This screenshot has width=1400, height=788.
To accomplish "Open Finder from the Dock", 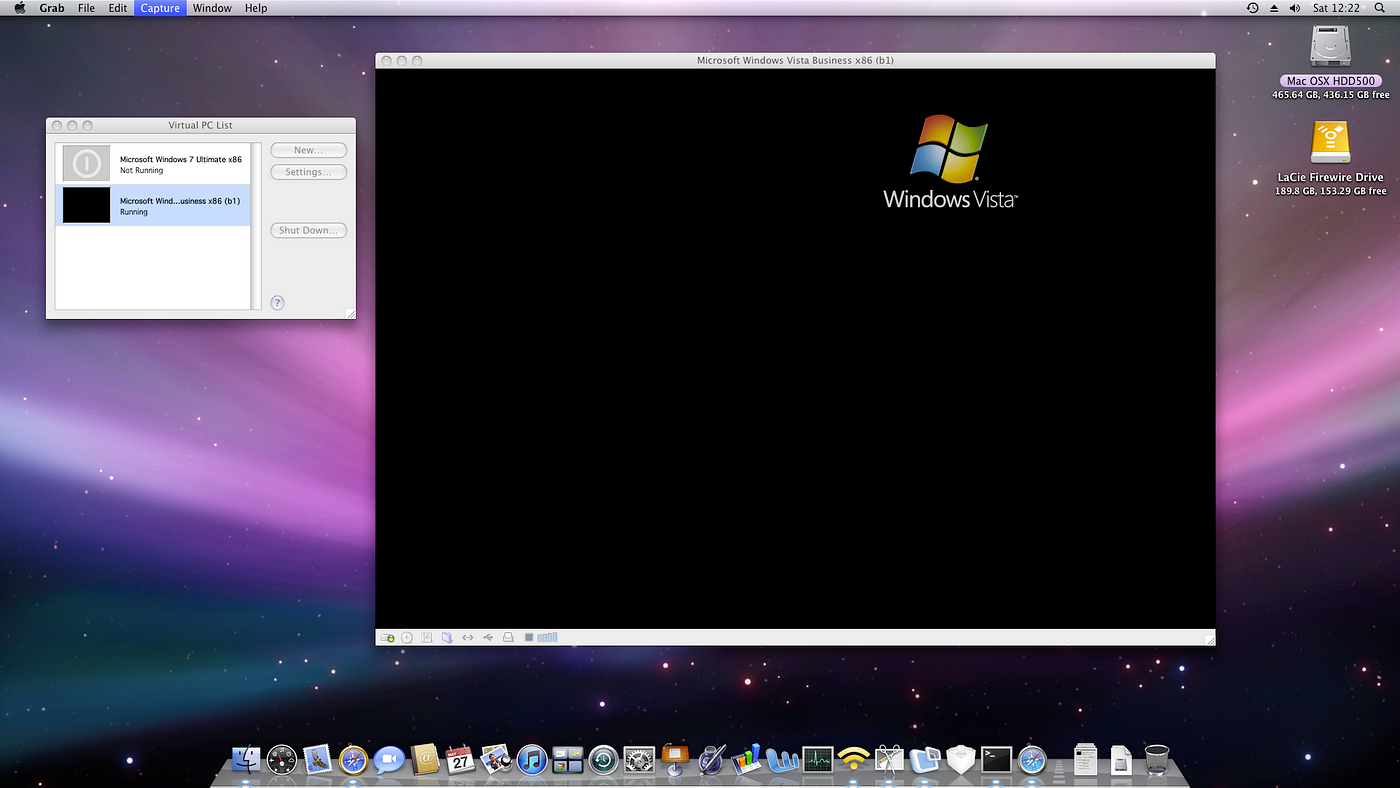I will 246,760.
